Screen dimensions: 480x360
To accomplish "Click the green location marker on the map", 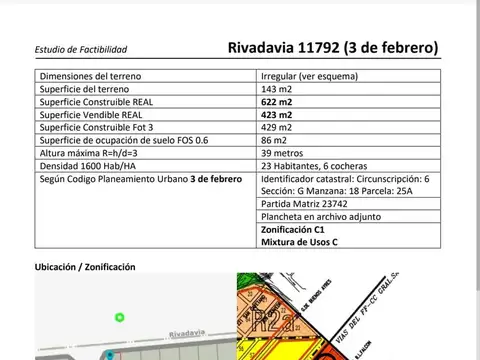I will point(120,317).
